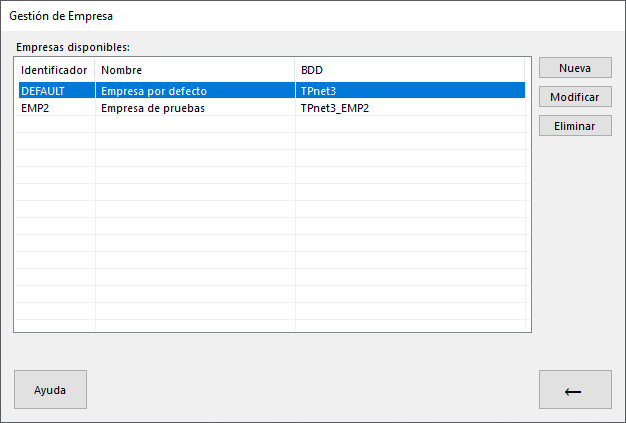
Task: Click the divider between Nombre and BDD headers
Action: pyautogui.click(x=295, y=70)
